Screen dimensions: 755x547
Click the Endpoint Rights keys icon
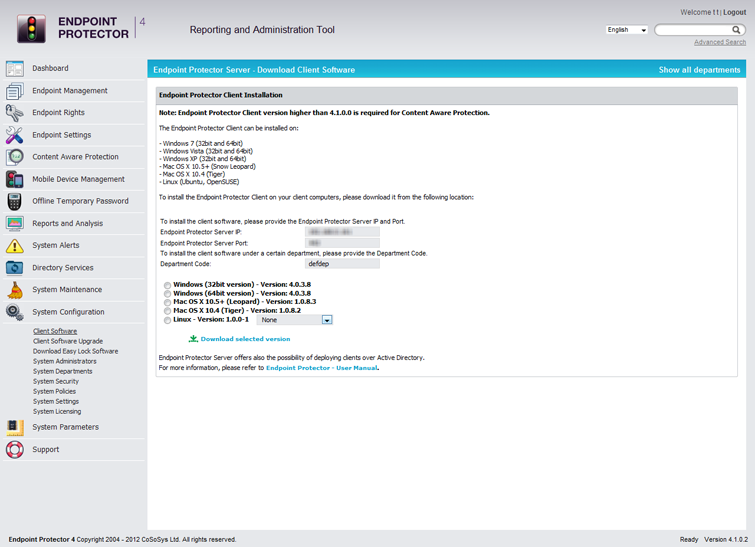tap(14, 113)
